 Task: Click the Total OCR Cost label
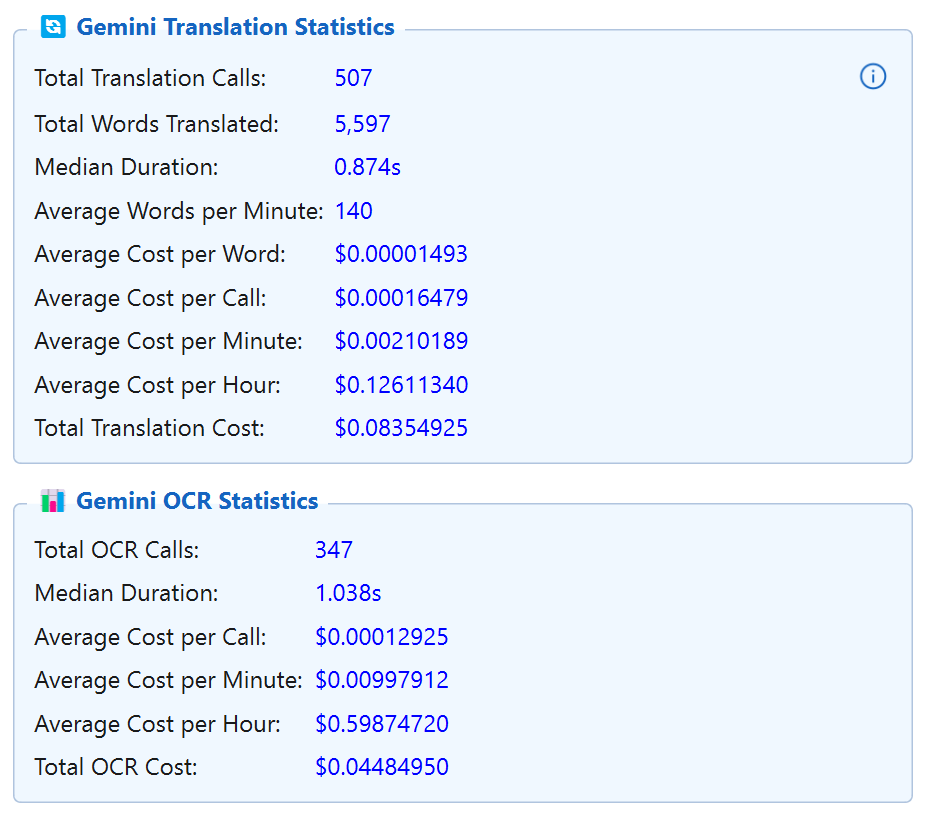pyautogui.click(x=116, y=767)
